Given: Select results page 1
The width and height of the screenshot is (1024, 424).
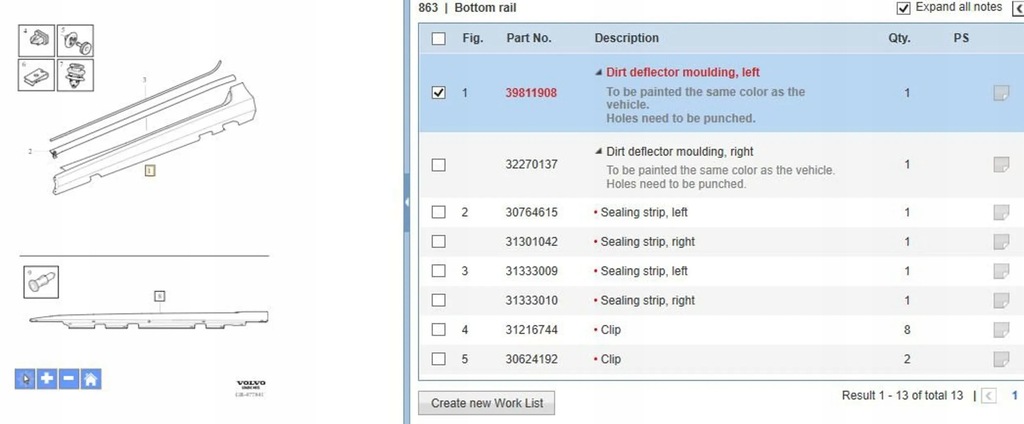Looking at the screenshot, I should [1015, 395].
